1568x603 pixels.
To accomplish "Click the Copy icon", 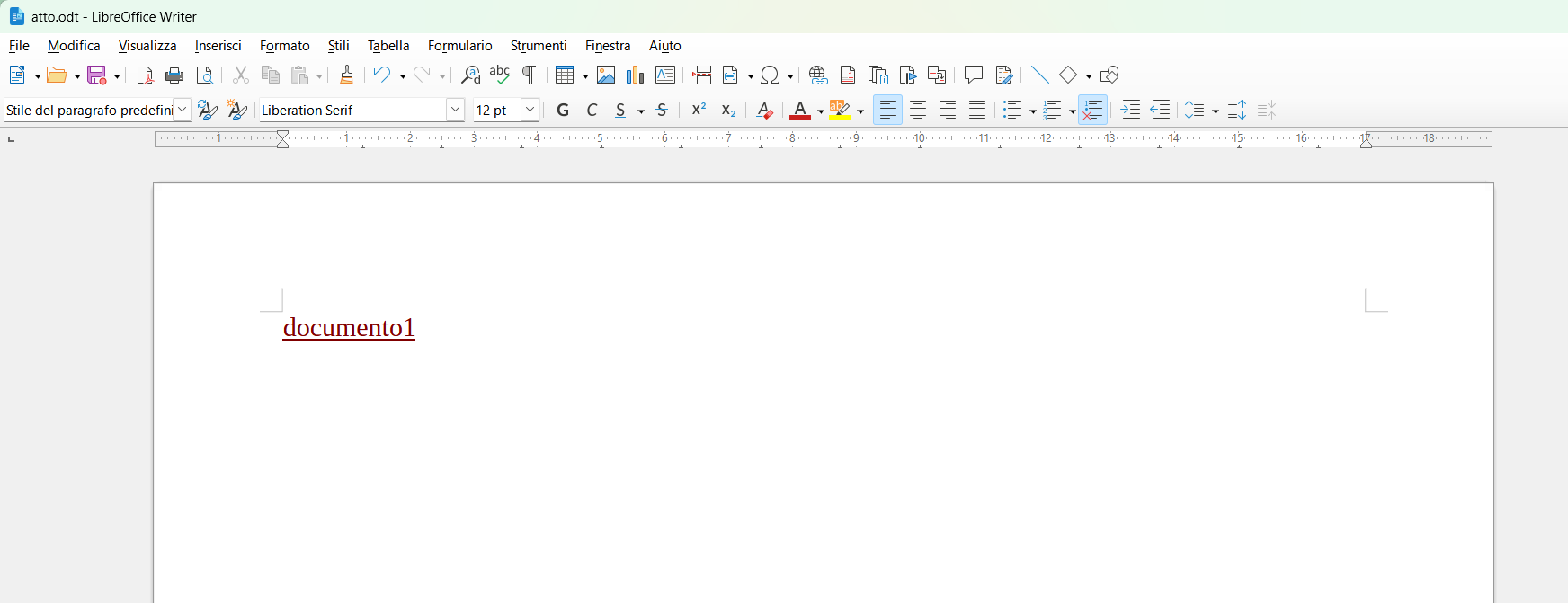I will (x=270, y=75).
